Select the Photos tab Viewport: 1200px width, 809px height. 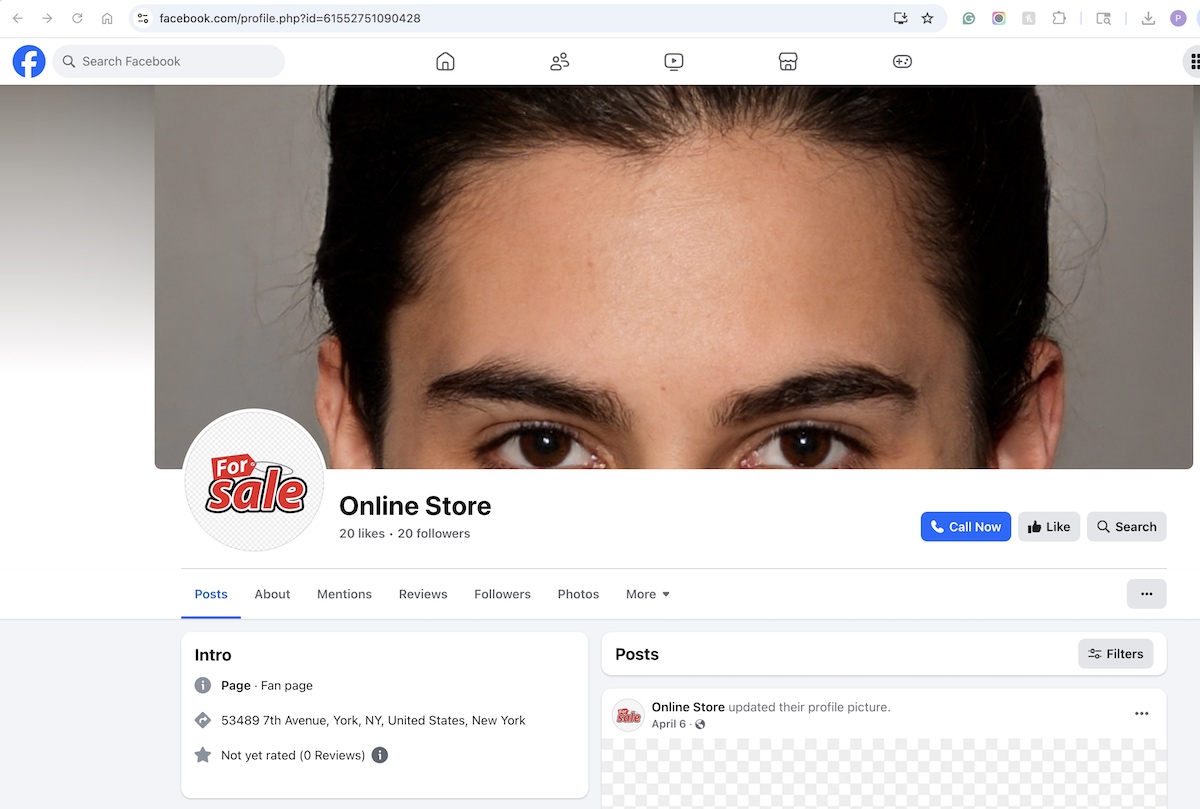[x=578, y=594]
